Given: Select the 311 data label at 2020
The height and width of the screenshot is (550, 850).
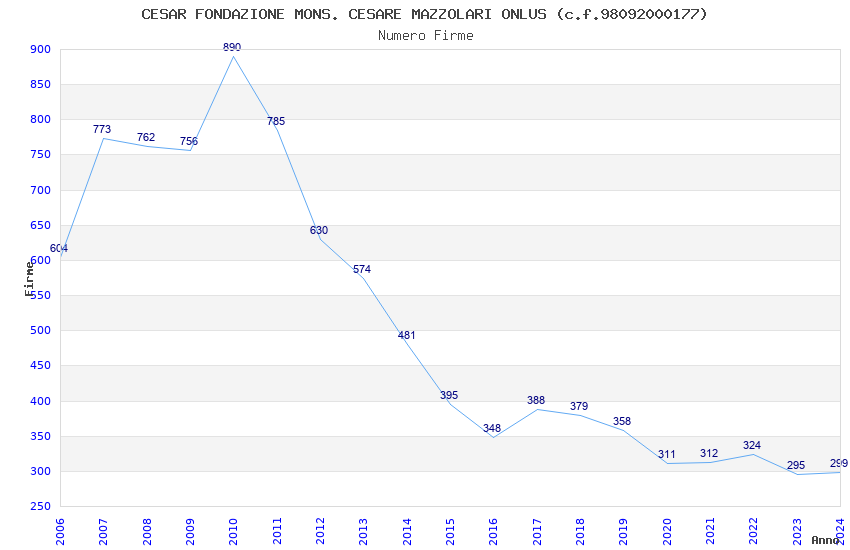Looking at the screenshot, I should click(x=667, y=454).
